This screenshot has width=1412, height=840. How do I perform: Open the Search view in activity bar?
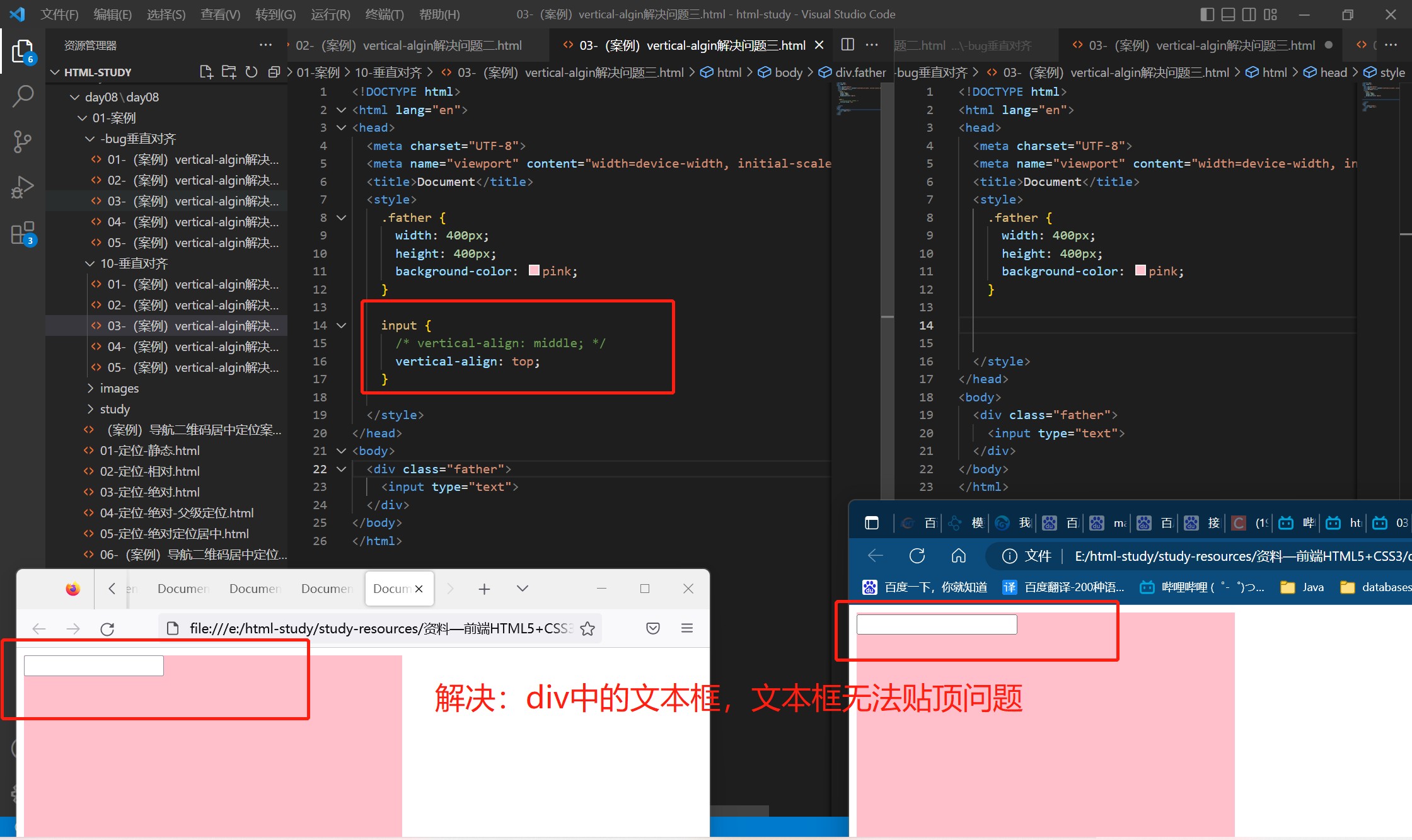(23, 96)
